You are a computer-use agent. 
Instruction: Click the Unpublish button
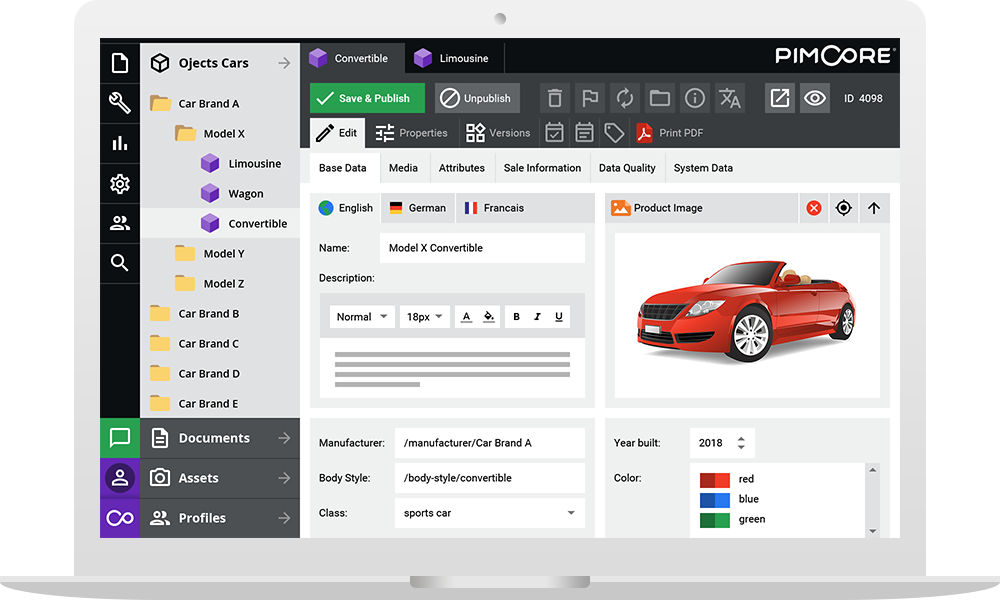[477, 98]
